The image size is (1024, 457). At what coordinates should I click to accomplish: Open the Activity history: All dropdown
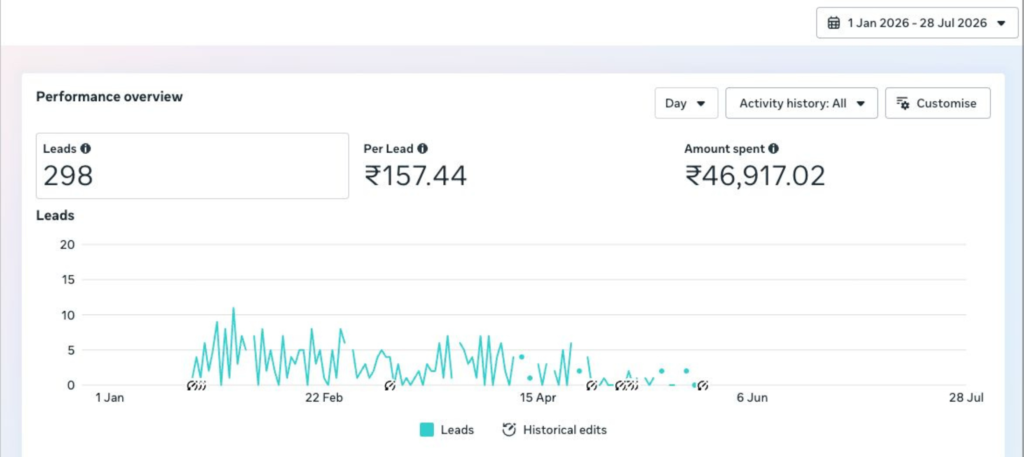801,103
